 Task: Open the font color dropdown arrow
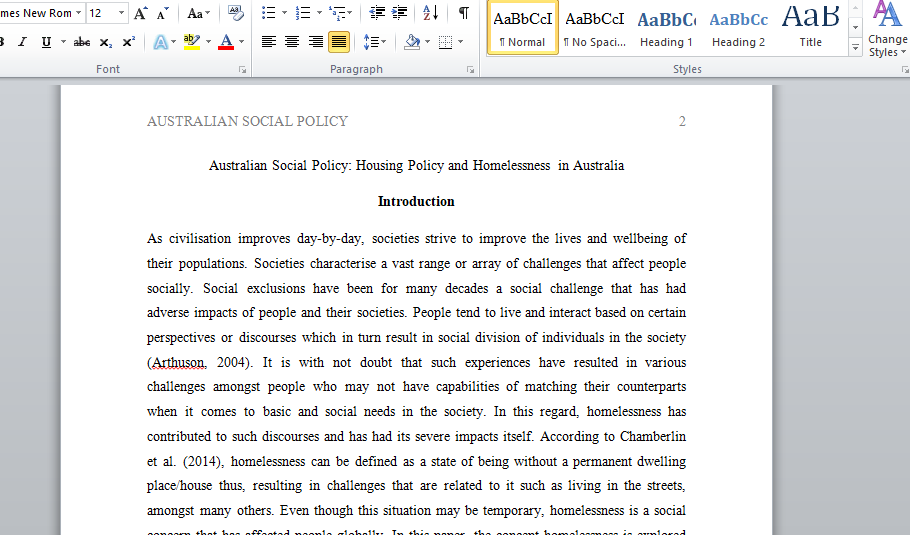click(x=241, y=42)
